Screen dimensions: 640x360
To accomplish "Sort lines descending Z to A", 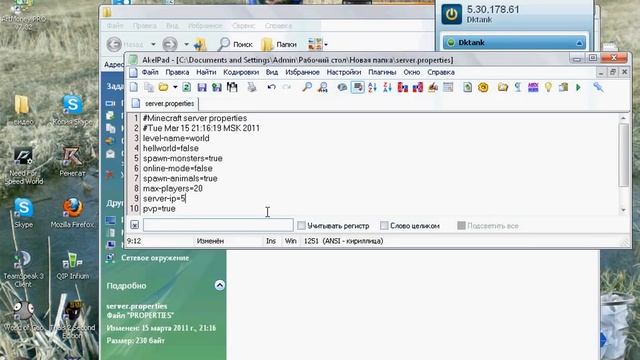I will 387,87.
